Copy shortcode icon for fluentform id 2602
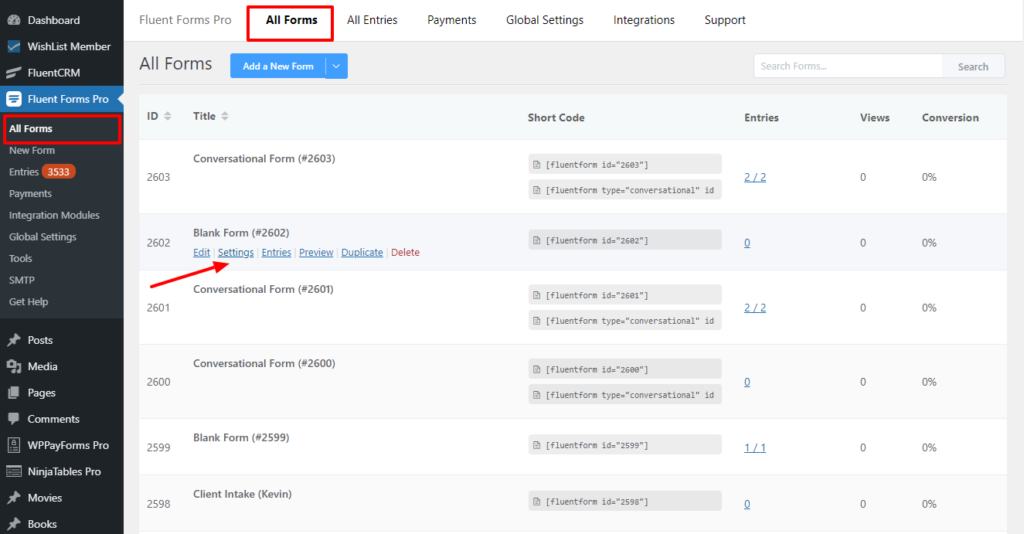Screen dimensions: 1024x534 coord(537,240)
